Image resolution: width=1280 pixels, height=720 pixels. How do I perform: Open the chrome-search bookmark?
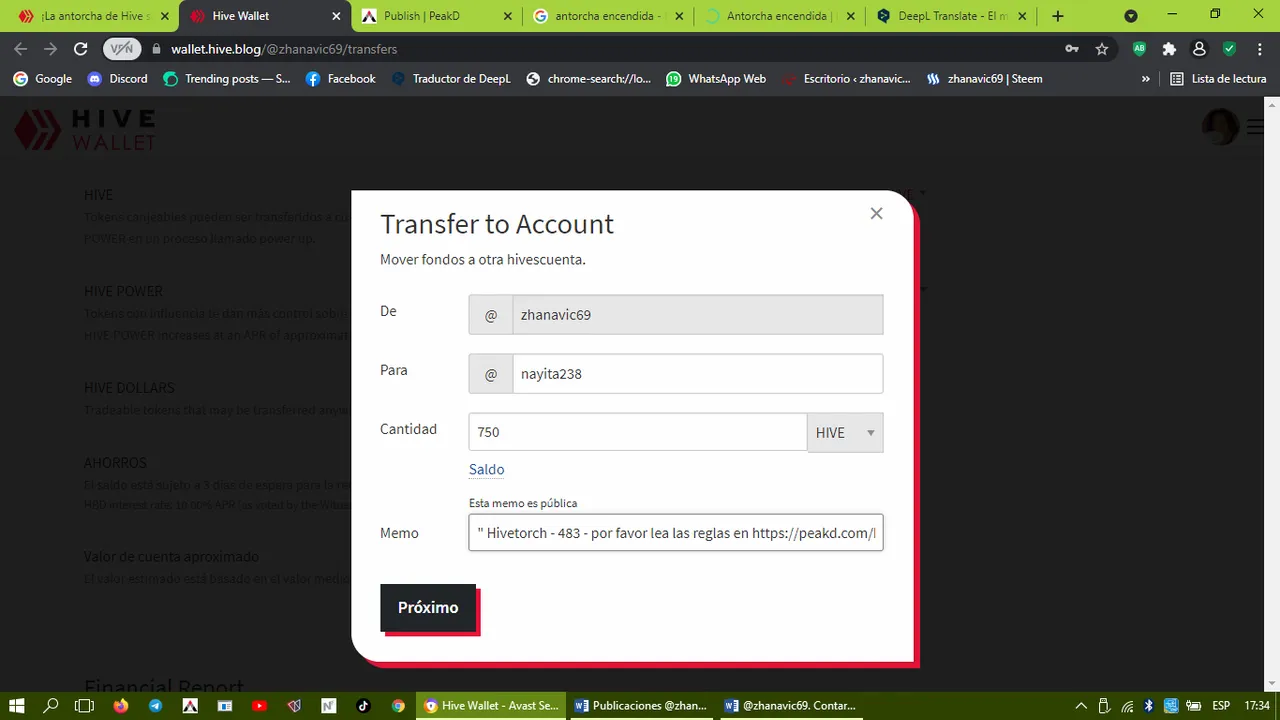click(588, 79)
